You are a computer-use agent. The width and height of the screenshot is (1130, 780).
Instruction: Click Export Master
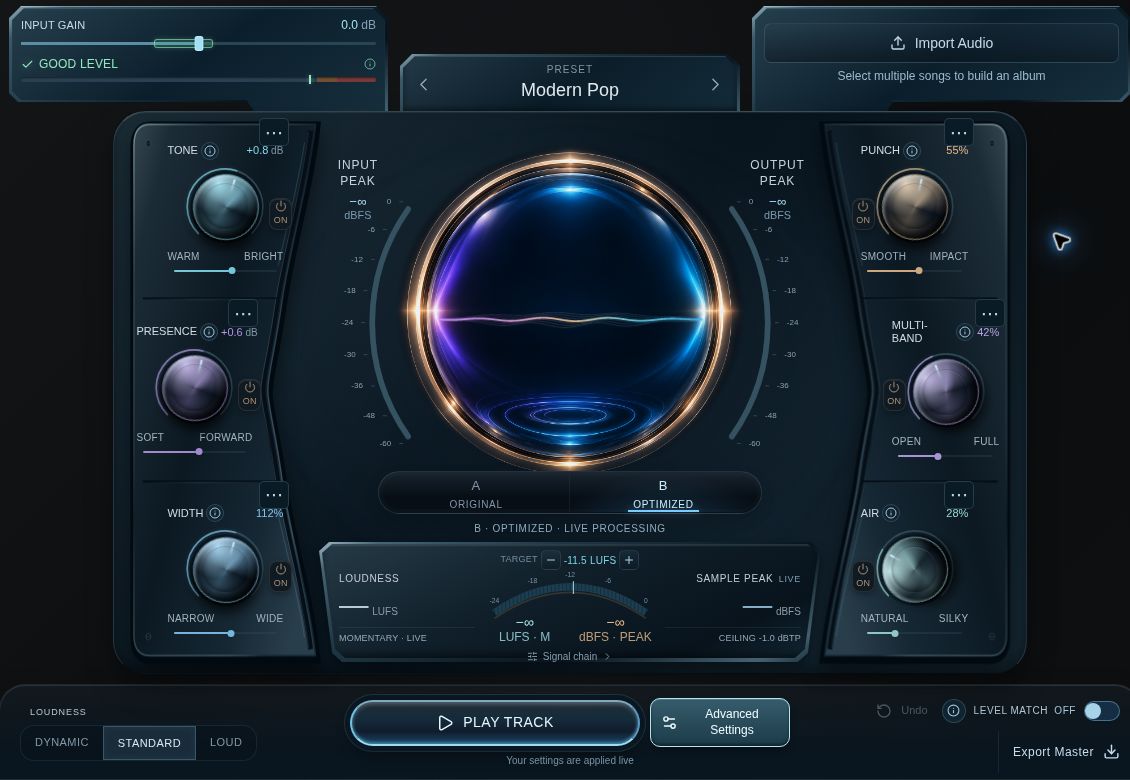coord(1065,752)
